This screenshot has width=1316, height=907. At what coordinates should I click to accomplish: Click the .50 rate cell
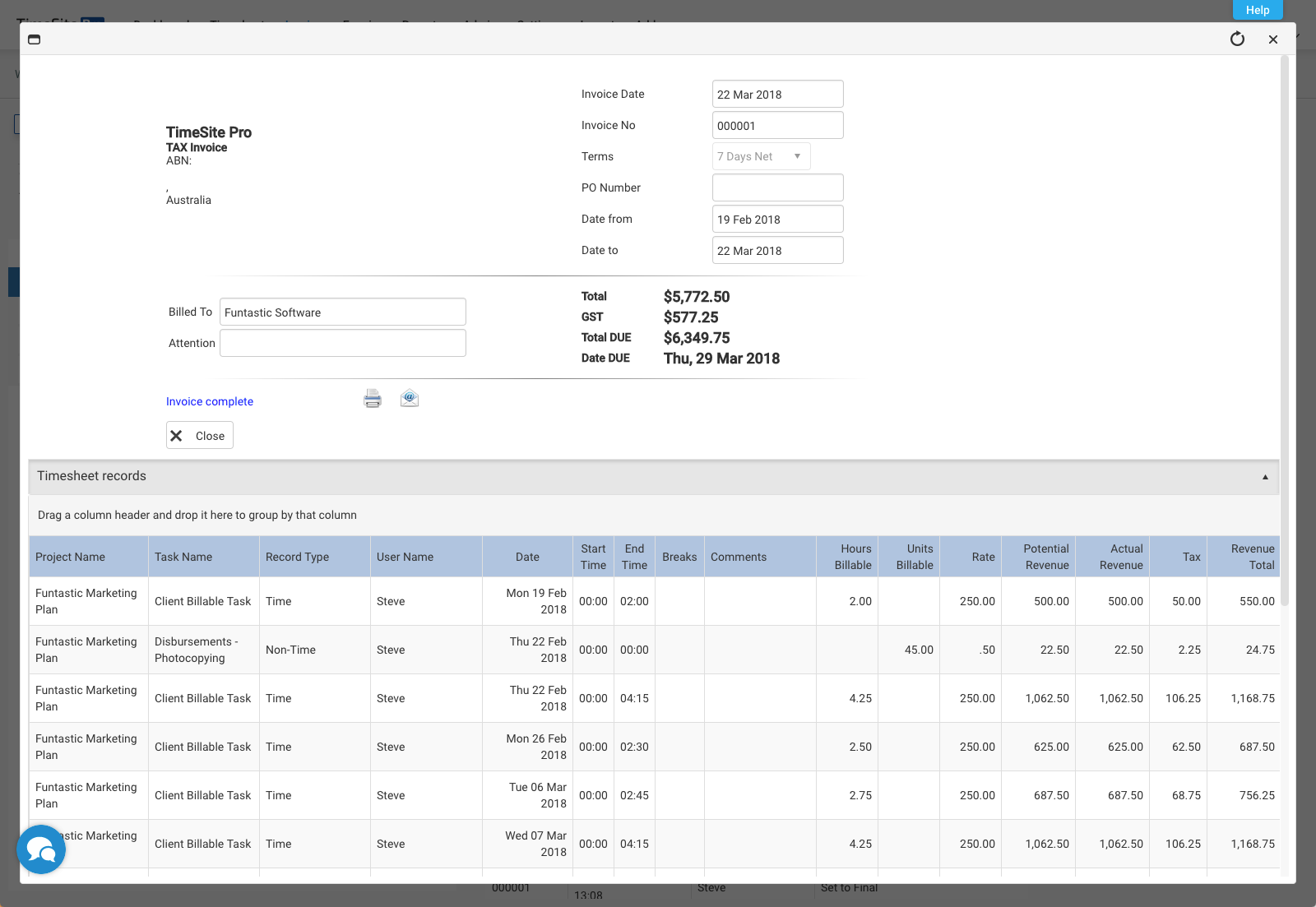click(x=971, y=650)
